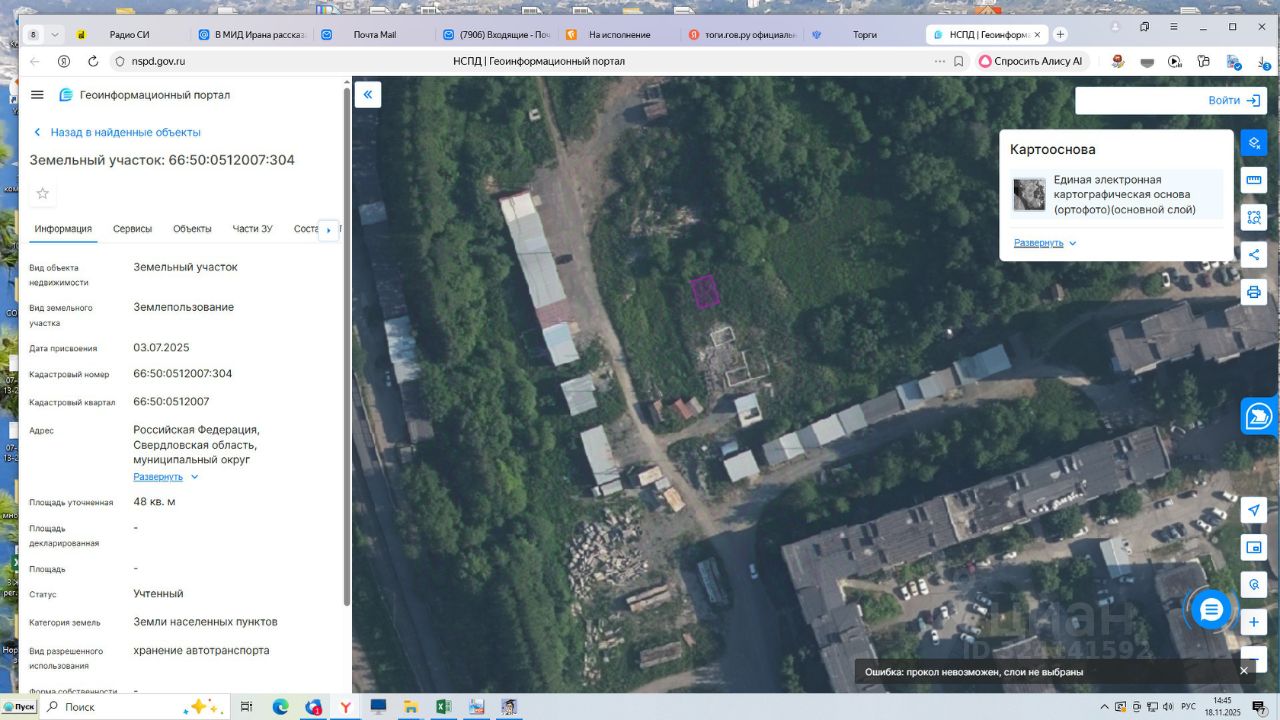Expand the Картооснова panel with Развернуть

click(x=1045, y=243)
